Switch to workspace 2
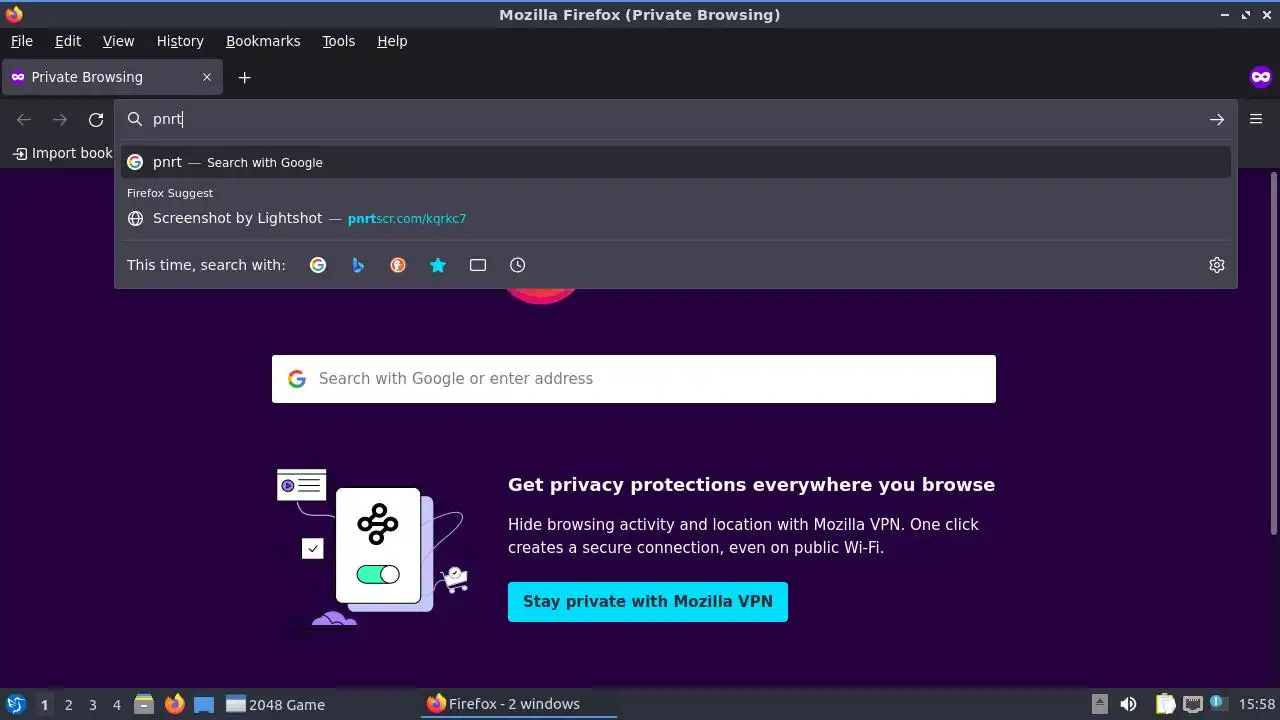Viewport: 1280px width, 720px height. tap(68, 705)
